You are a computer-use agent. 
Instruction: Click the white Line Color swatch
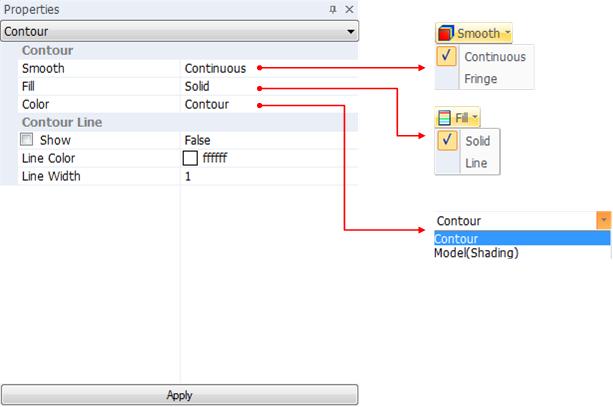pos(190,158)
